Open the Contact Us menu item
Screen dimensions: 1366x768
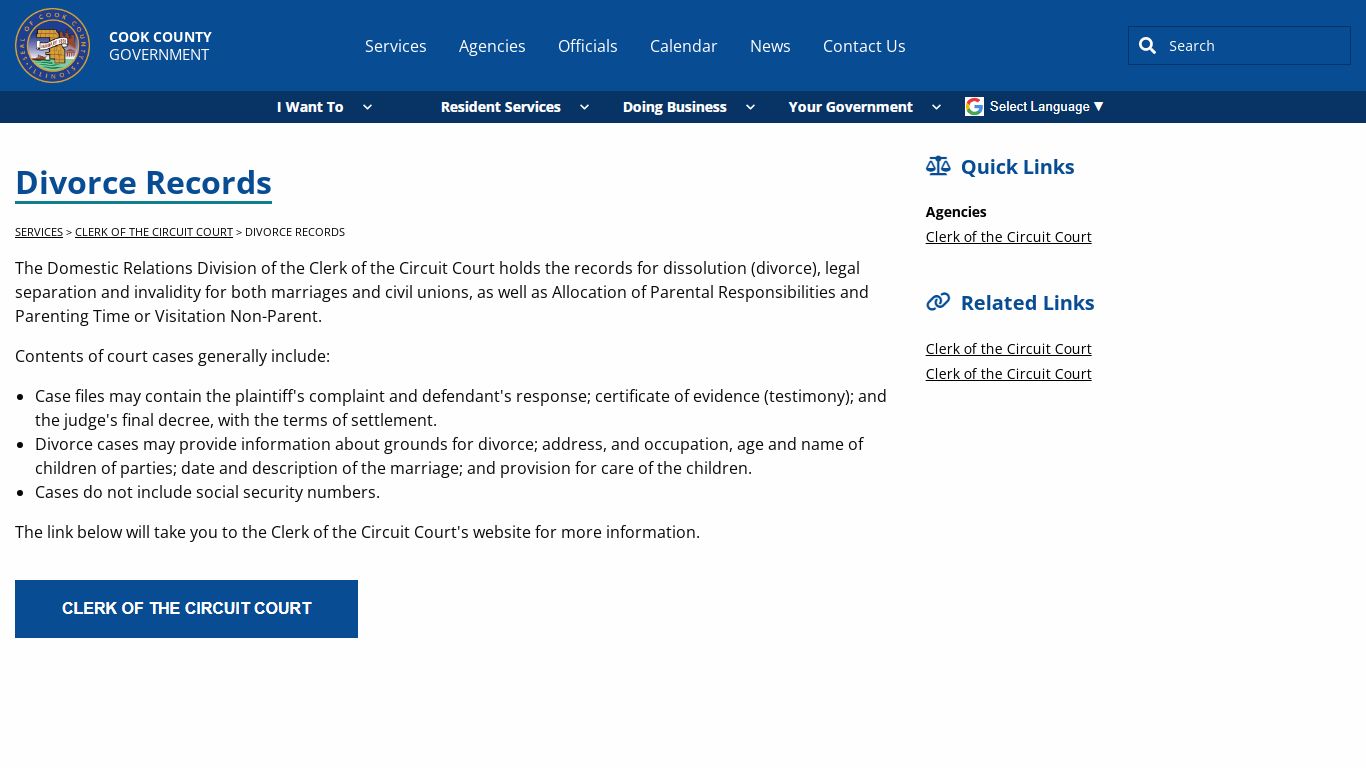click(864, 46)
